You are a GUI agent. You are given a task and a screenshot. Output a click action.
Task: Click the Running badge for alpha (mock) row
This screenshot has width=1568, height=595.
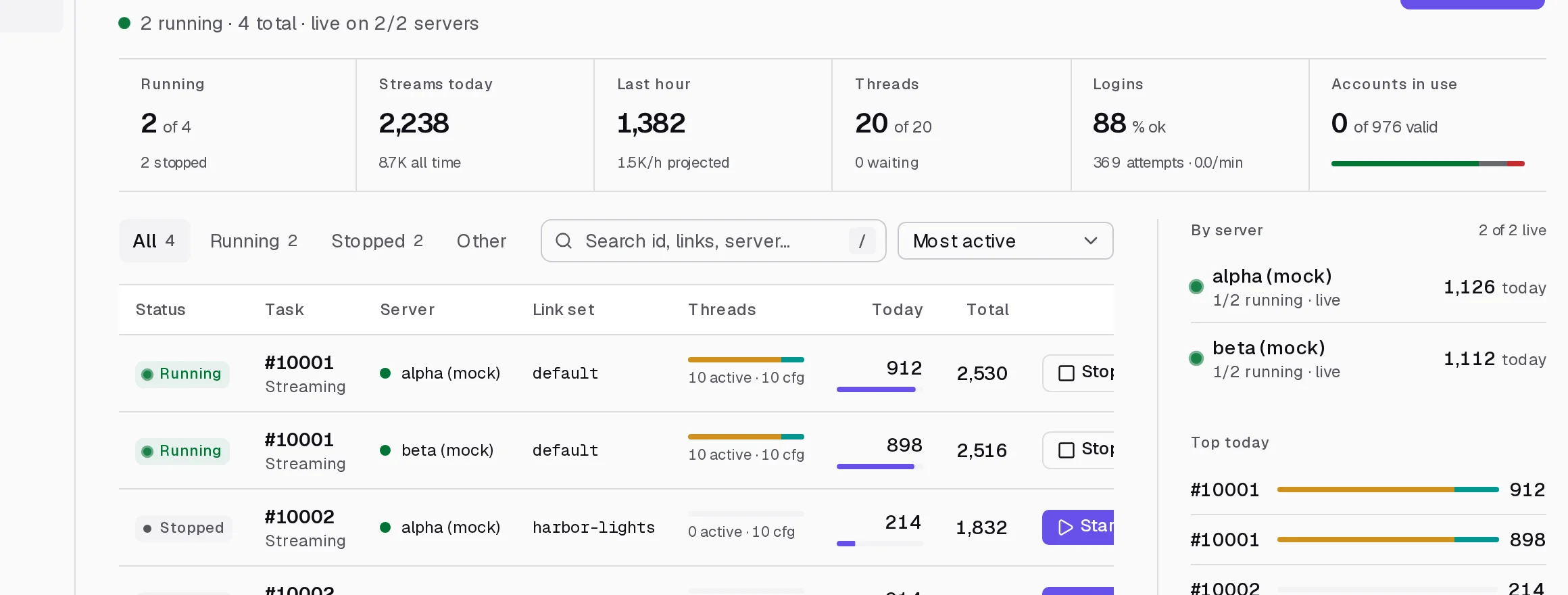click(182, 374)
